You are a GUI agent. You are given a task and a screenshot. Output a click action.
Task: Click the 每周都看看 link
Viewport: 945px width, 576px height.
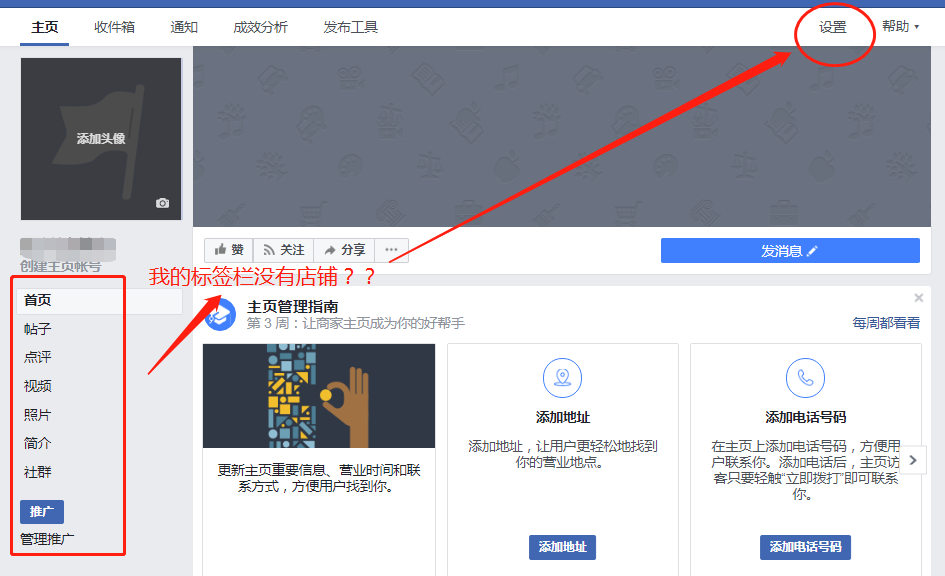coord(885,323)
